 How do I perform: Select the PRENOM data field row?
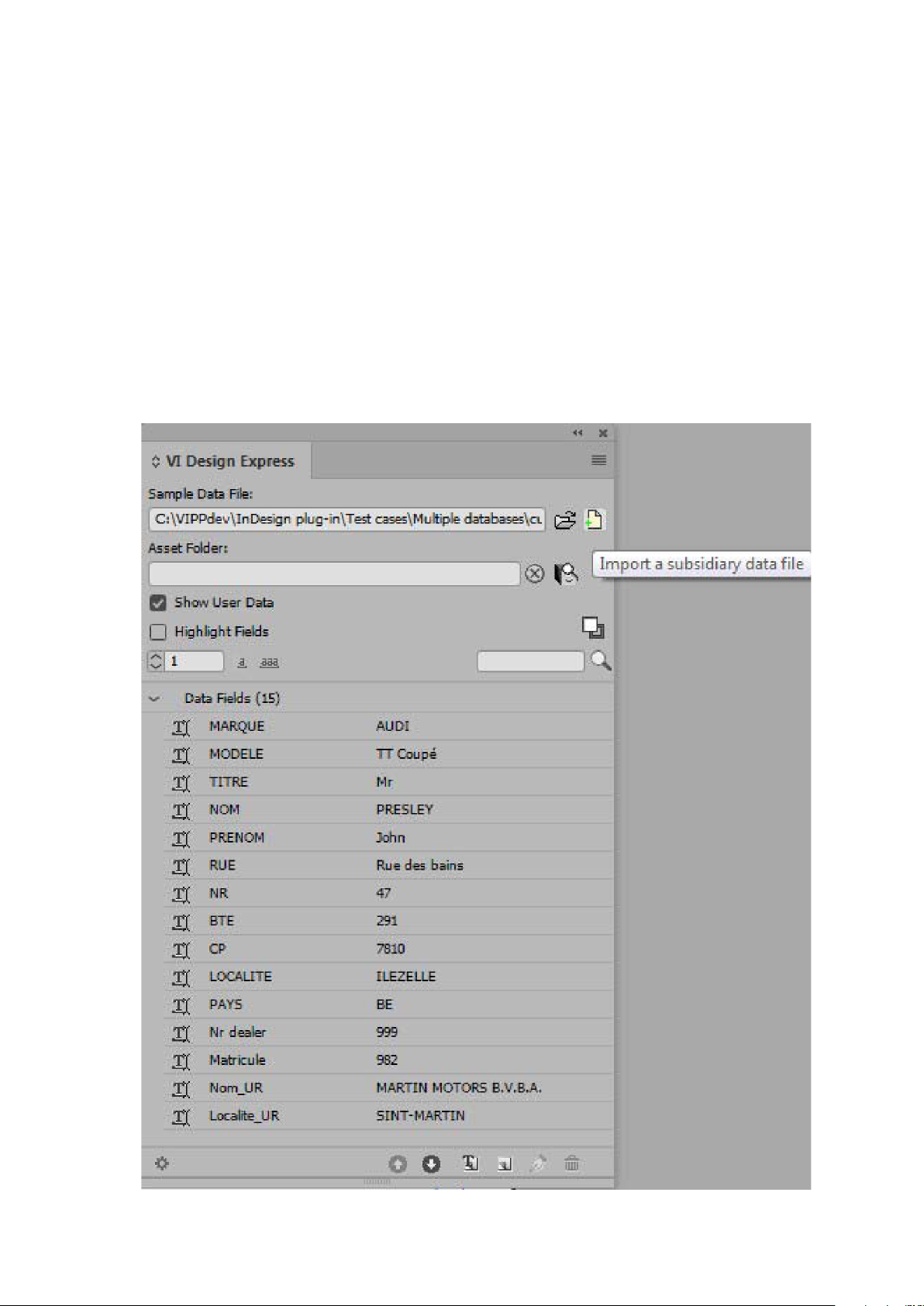[x=388, y=838]
